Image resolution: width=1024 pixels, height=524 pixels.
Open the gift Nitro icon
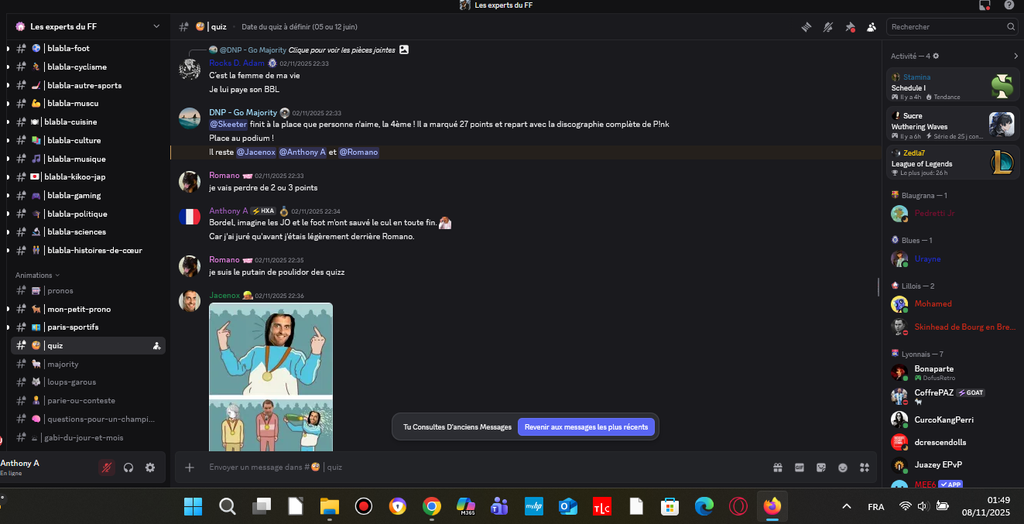pos(777,467)
